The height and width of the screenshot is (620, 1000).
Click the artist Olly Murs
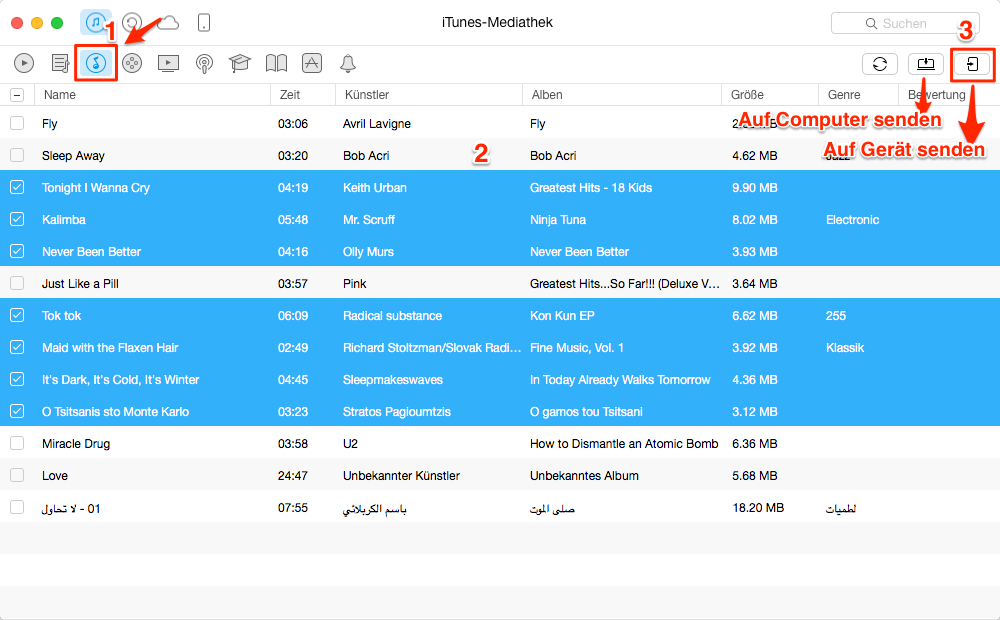368,251
